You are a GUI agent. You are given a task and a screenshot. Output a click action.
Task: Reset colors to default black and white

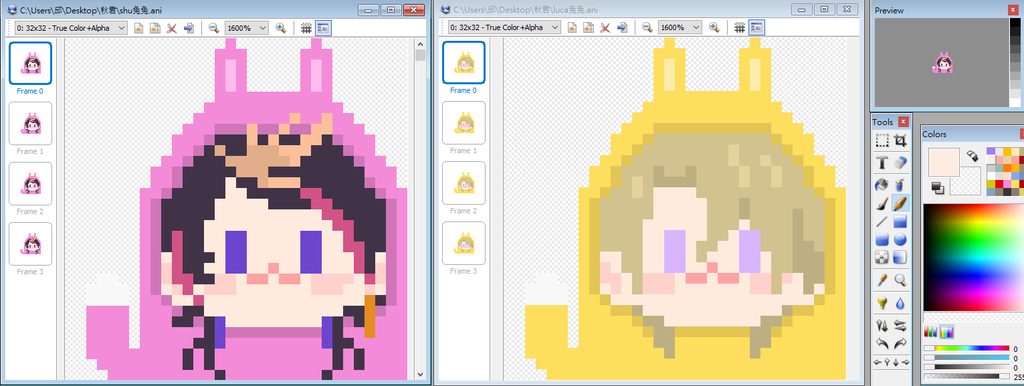tap(937, 188)
